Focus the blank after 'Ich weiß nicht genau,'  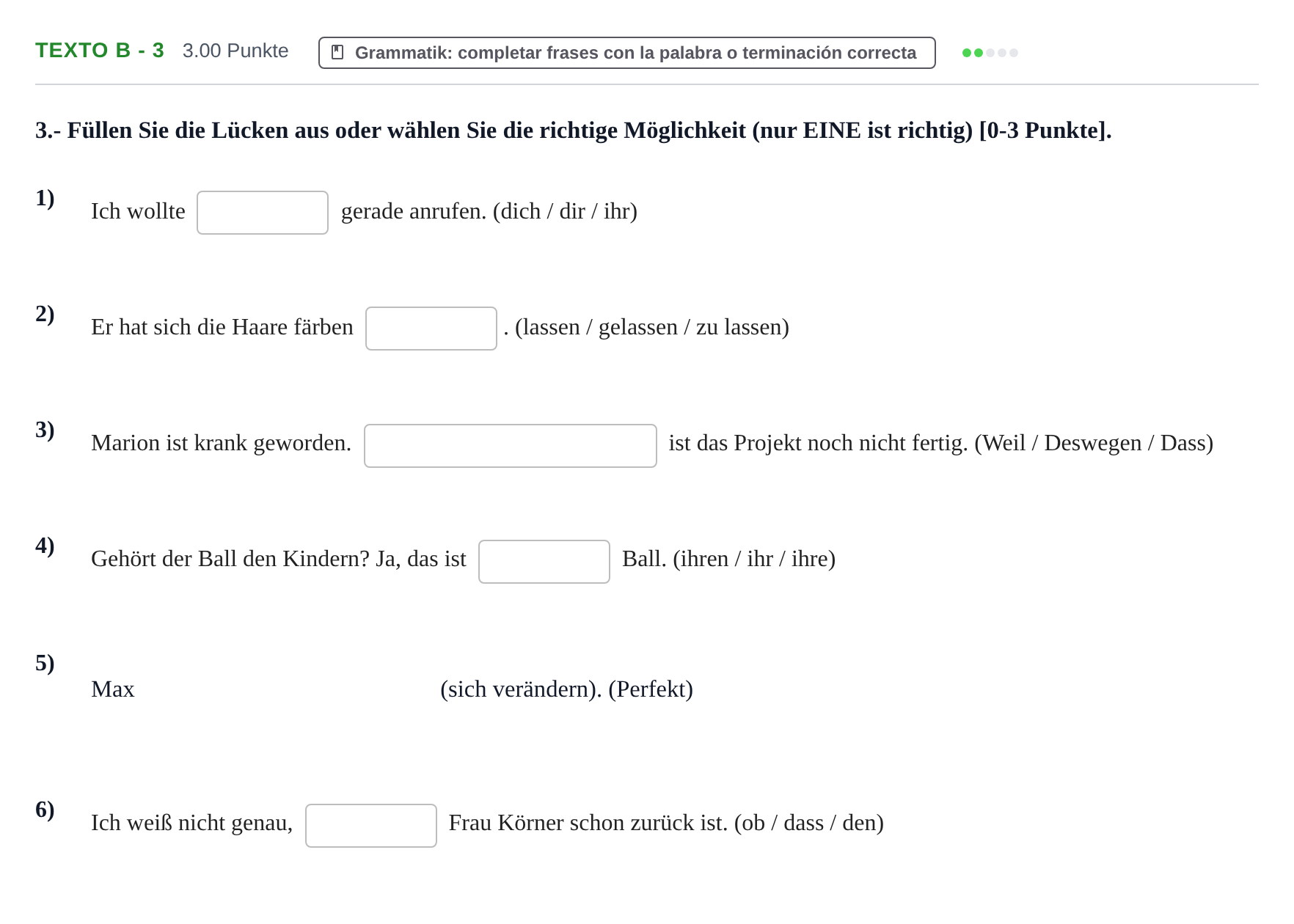(x=371, y=826)
